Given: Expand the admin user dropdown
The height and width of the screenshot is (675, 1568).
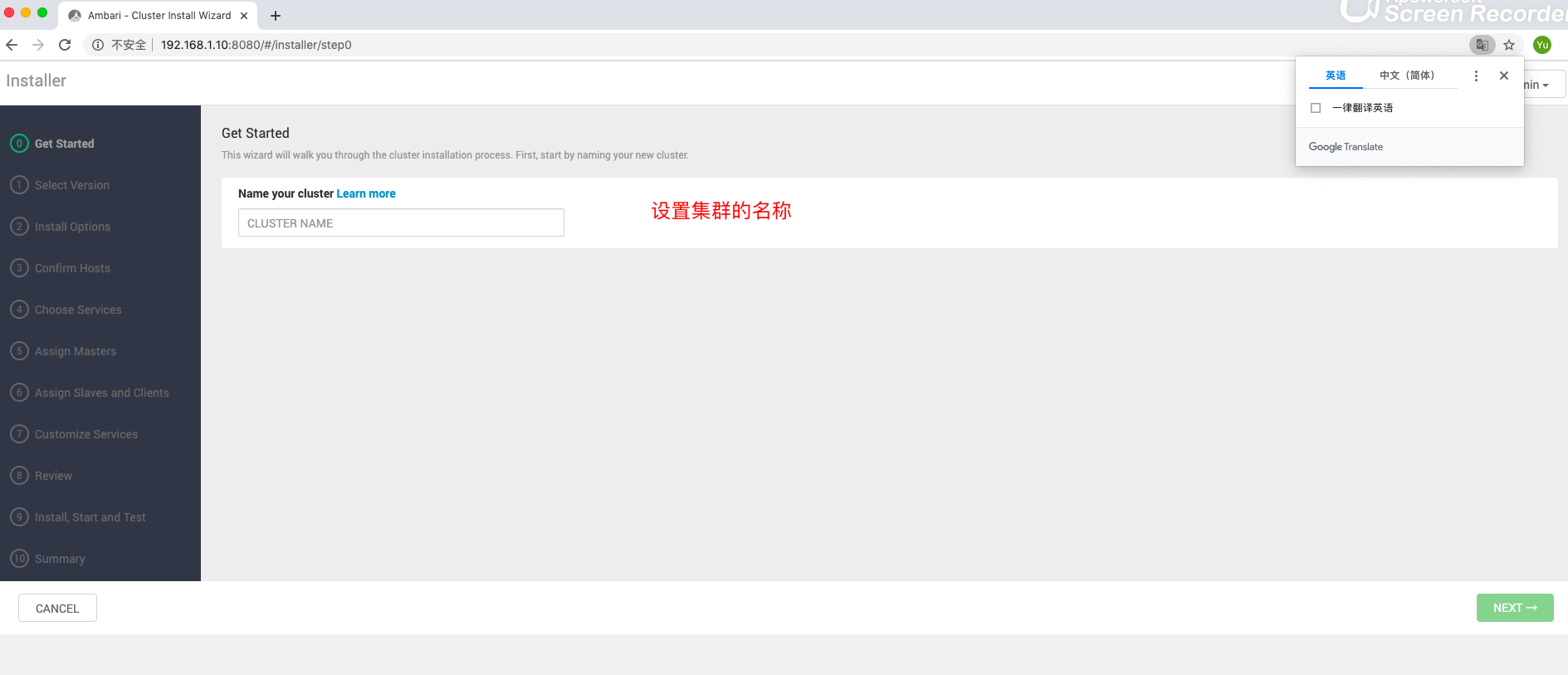Looking at the screenshot, I should [x=1544, y=85].
